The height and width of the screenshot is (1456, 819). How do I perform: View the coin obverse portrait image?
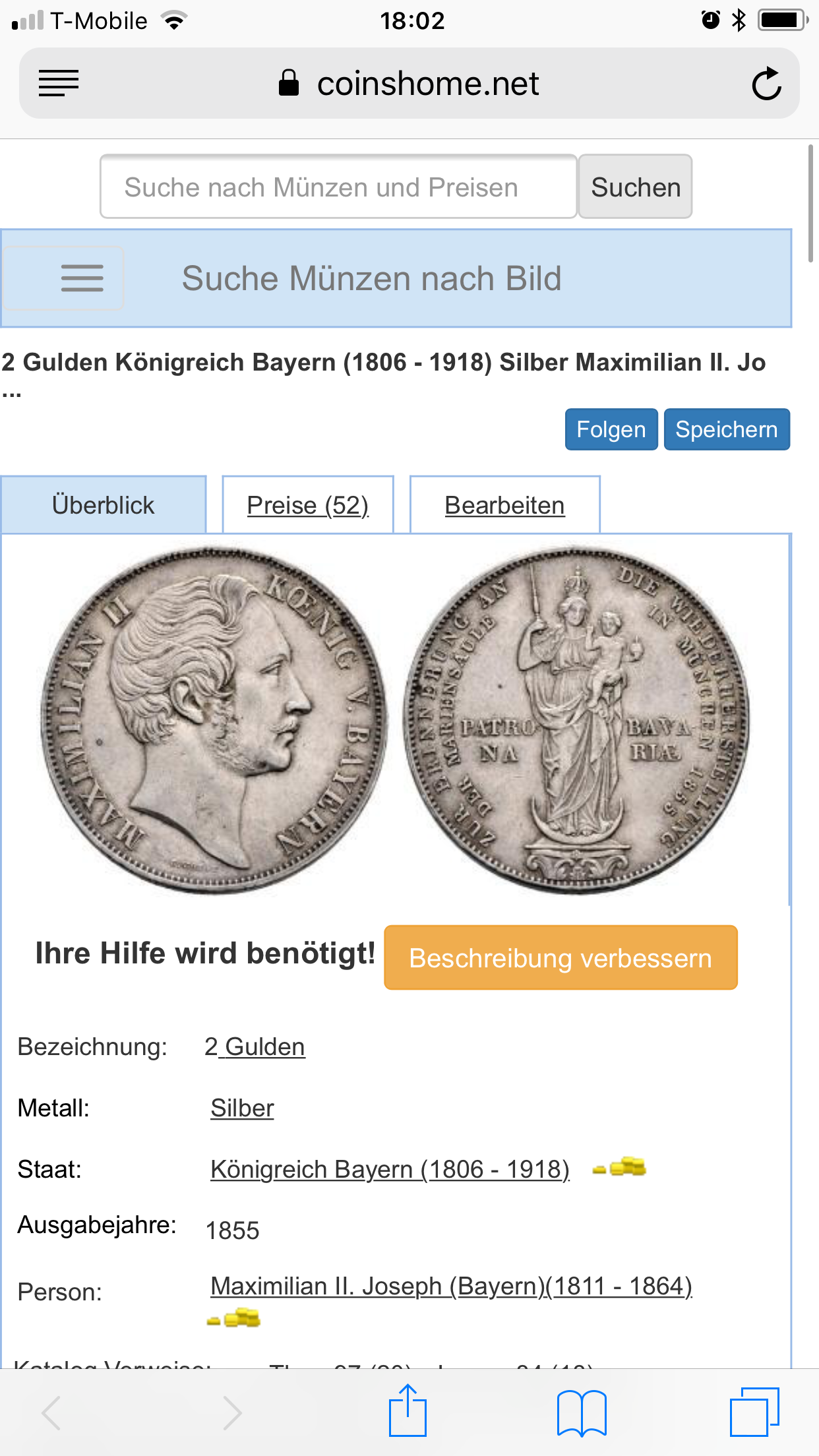pos(214,721)
